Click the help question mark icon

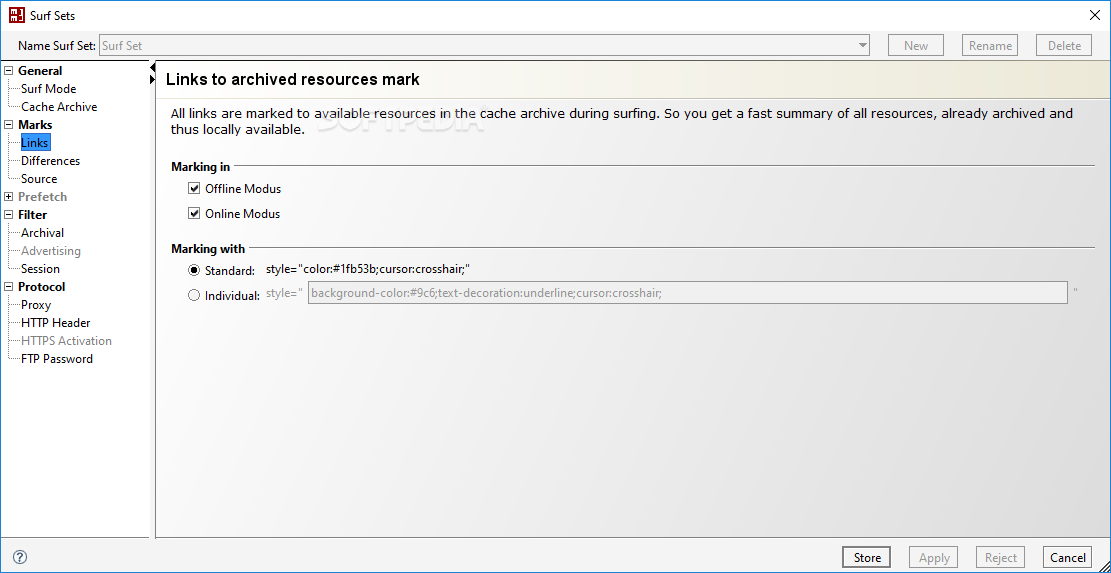pos(20,557)
